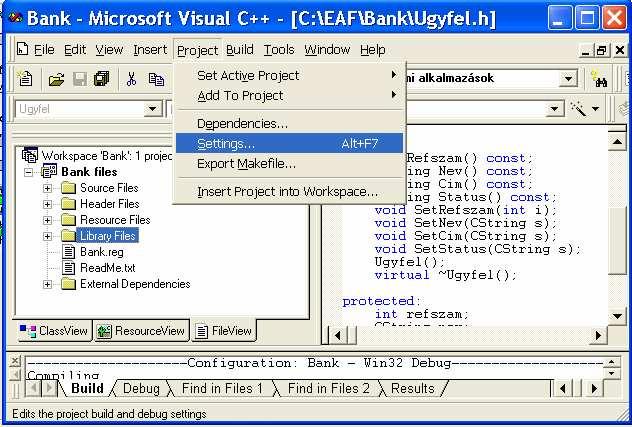Click the Workspace 'Bank' root icon

(29, 155)
